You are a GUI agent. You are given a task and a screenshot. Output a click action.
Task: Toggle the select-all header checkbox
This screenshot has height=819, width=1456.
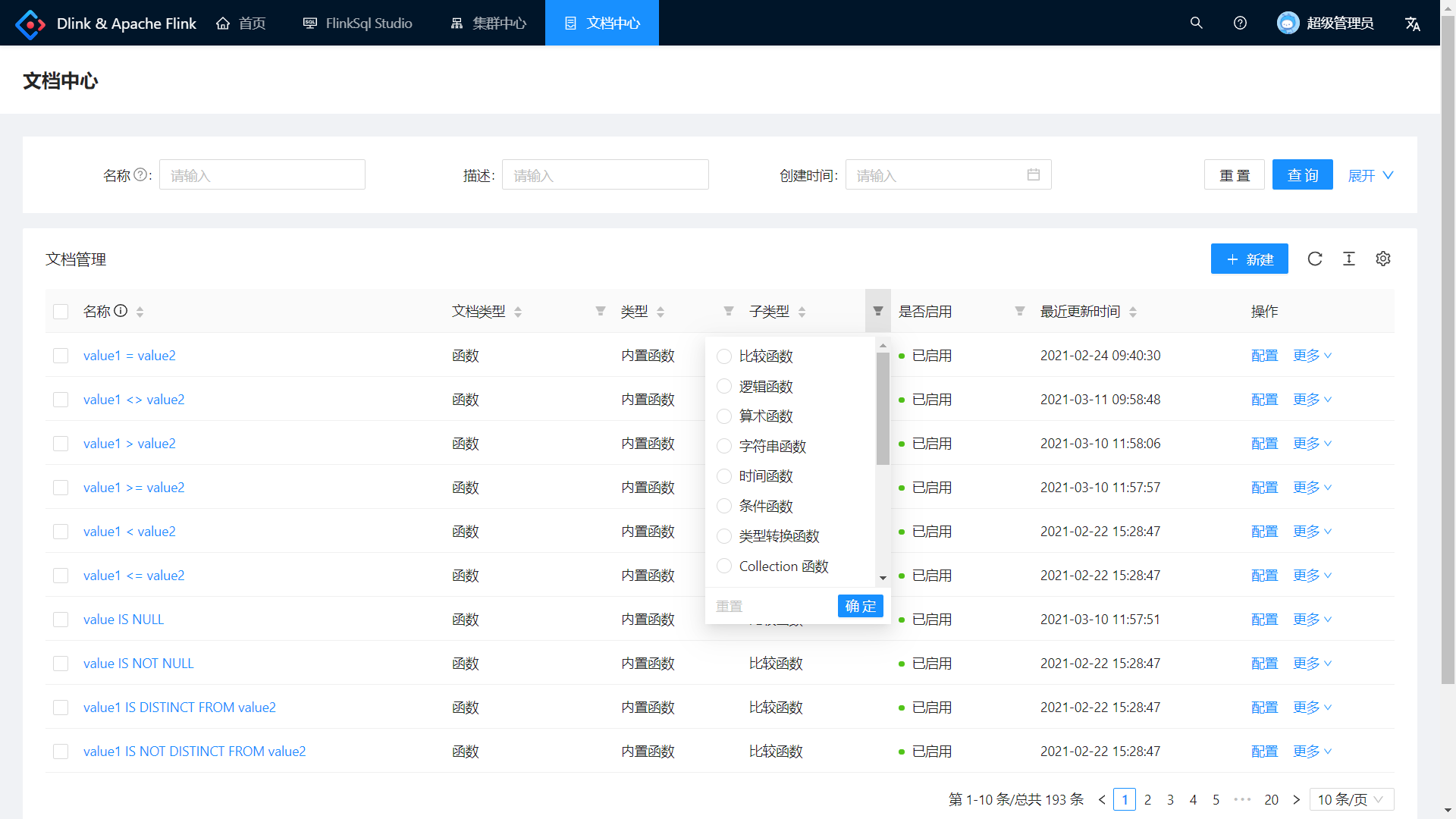(61, 312)
